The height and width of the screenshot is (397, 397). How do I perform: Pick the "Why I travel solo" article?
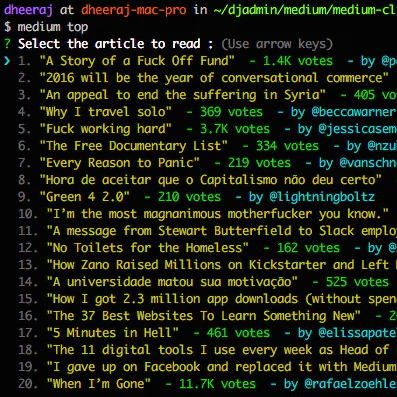(105, 112)
